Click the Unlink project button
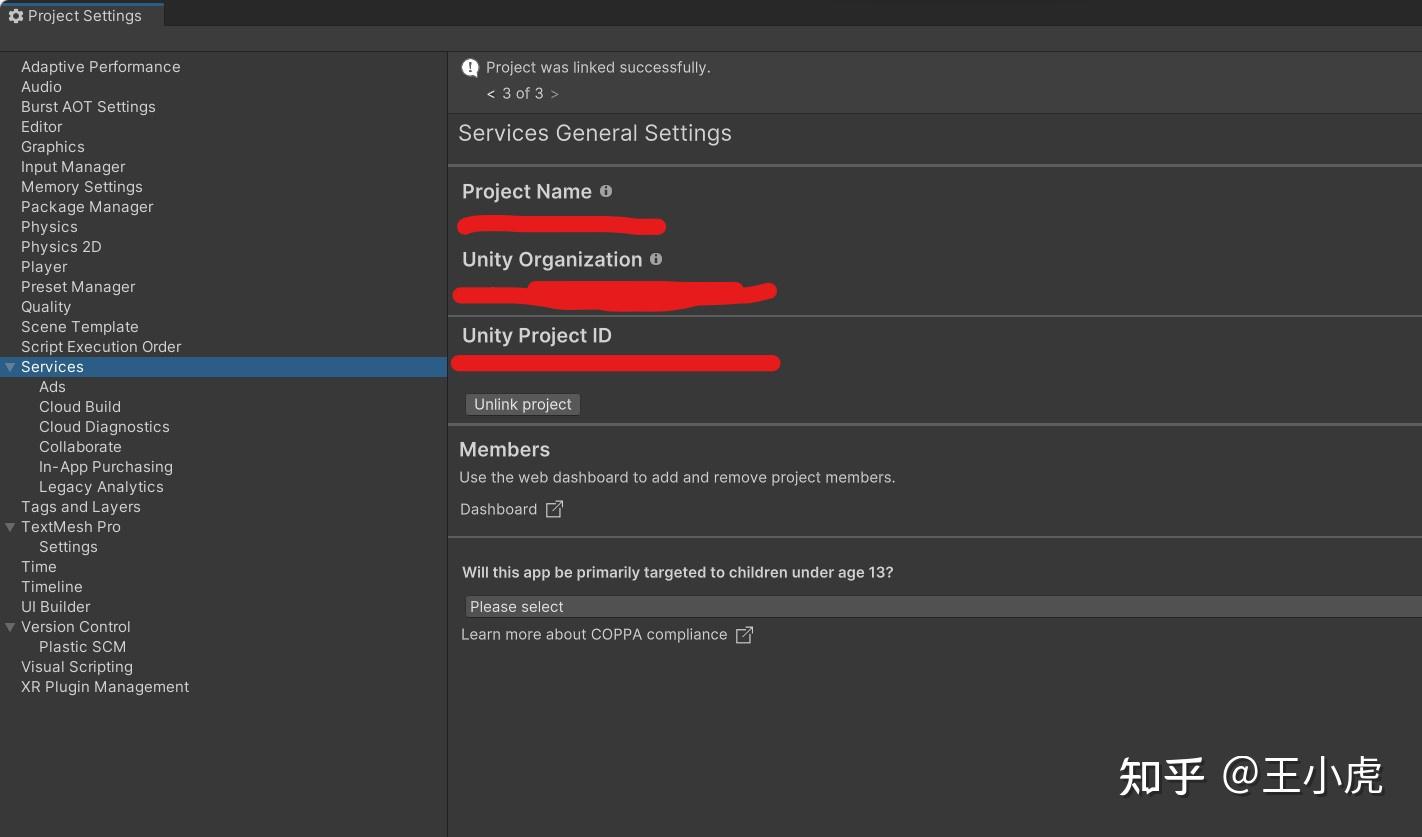The image size is (1422, 837). tap(522, 404)
